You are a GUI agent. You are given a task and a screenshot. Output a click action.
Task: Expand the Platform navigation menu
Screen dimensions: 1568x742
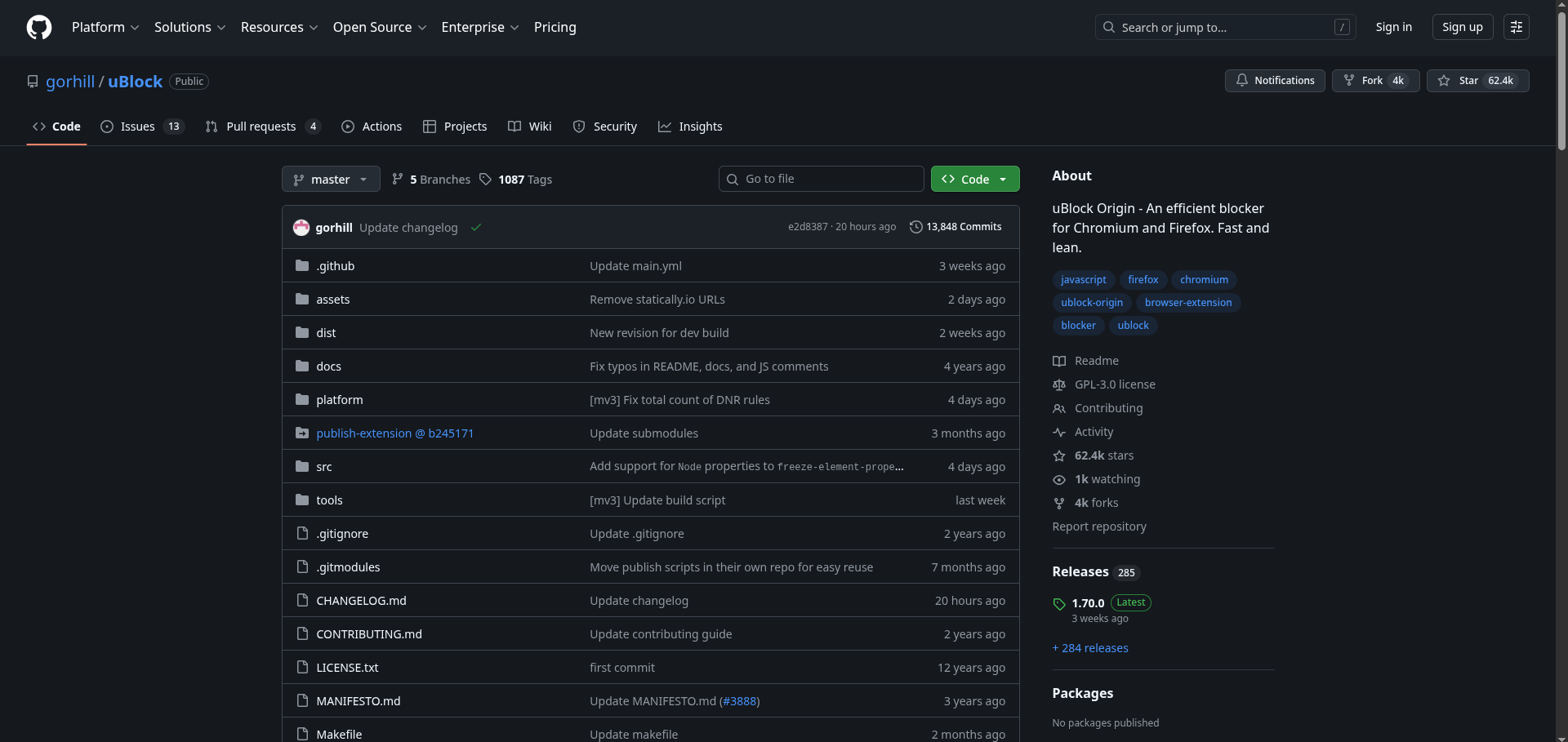(105, 27)
